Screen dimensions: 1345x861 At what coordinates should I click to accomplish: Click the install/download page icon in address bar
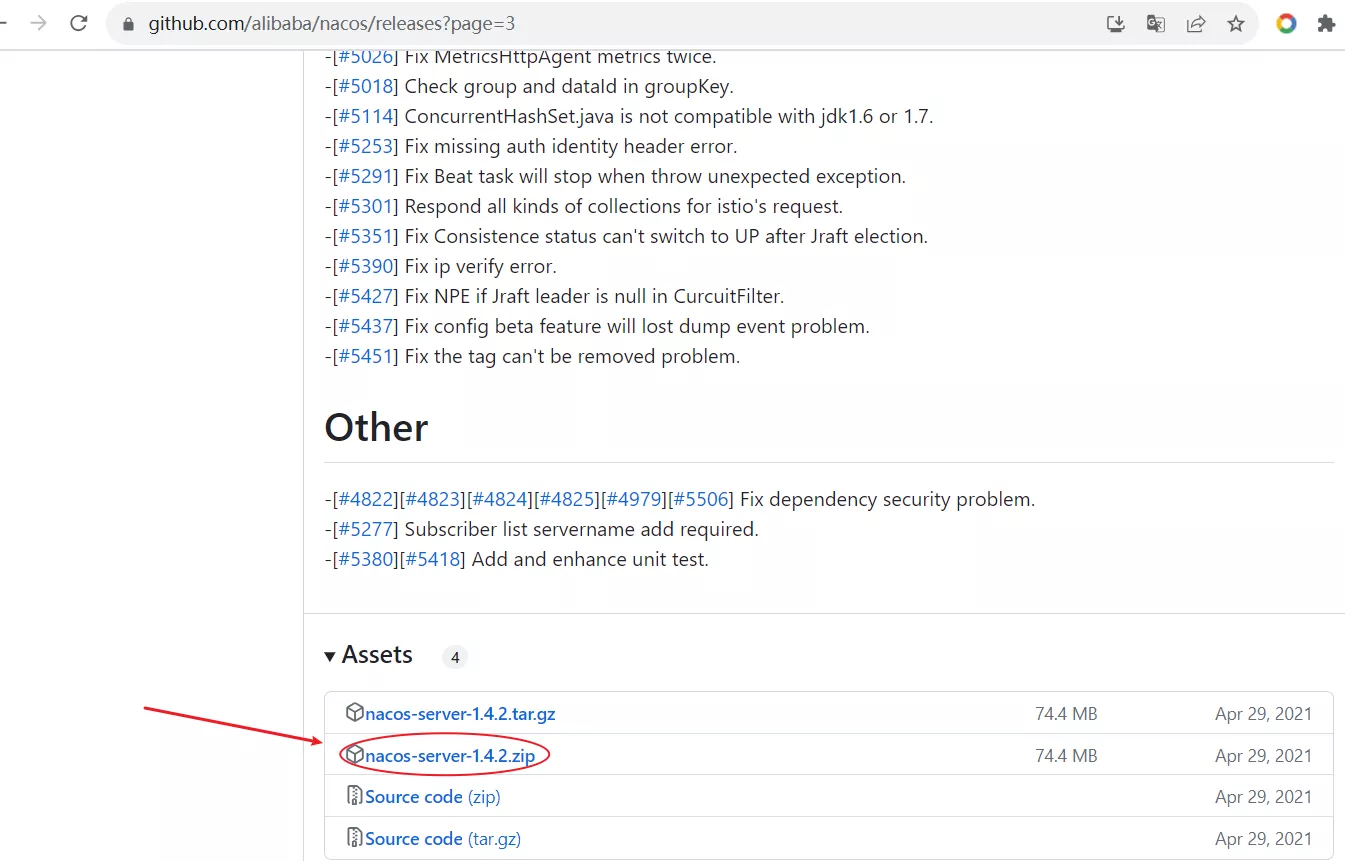(1116, 24)
